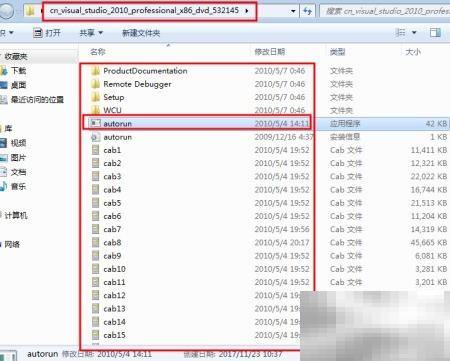Select the cab11 file icon
The height and width of the screenshot is (361, 450).
(x=95, y=282)
